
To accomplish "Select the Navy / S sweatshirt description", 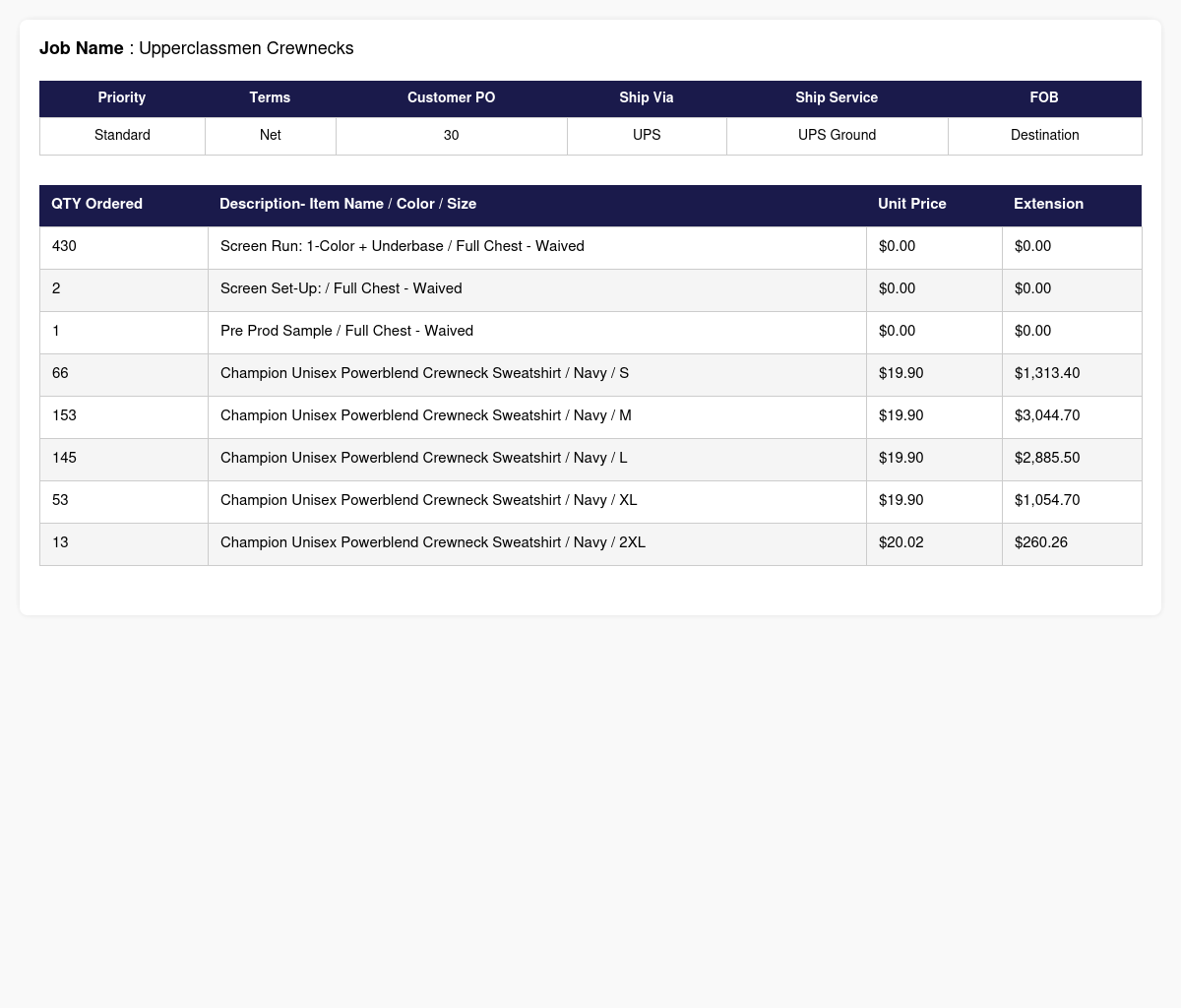I will click(537, 374).
